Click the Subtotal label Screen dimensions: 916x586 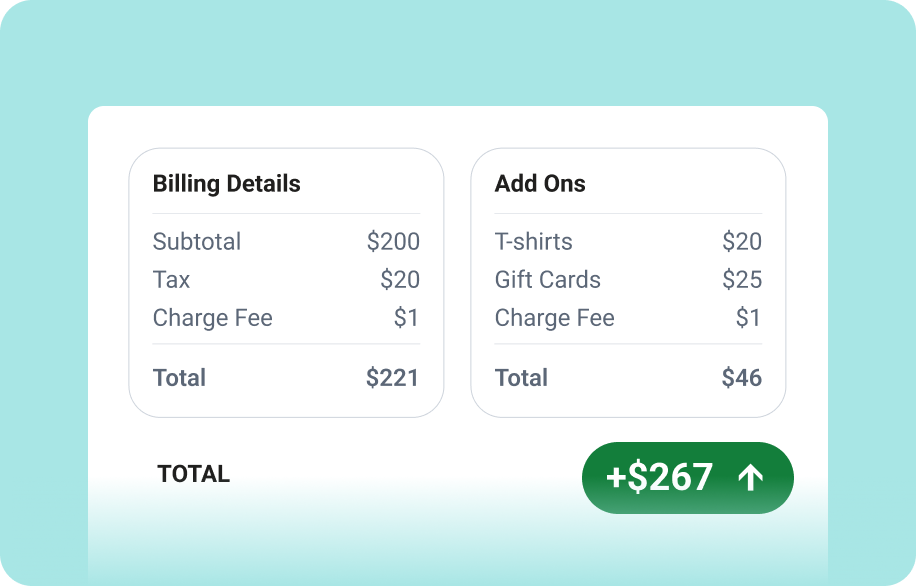click(x=197, y=241)
